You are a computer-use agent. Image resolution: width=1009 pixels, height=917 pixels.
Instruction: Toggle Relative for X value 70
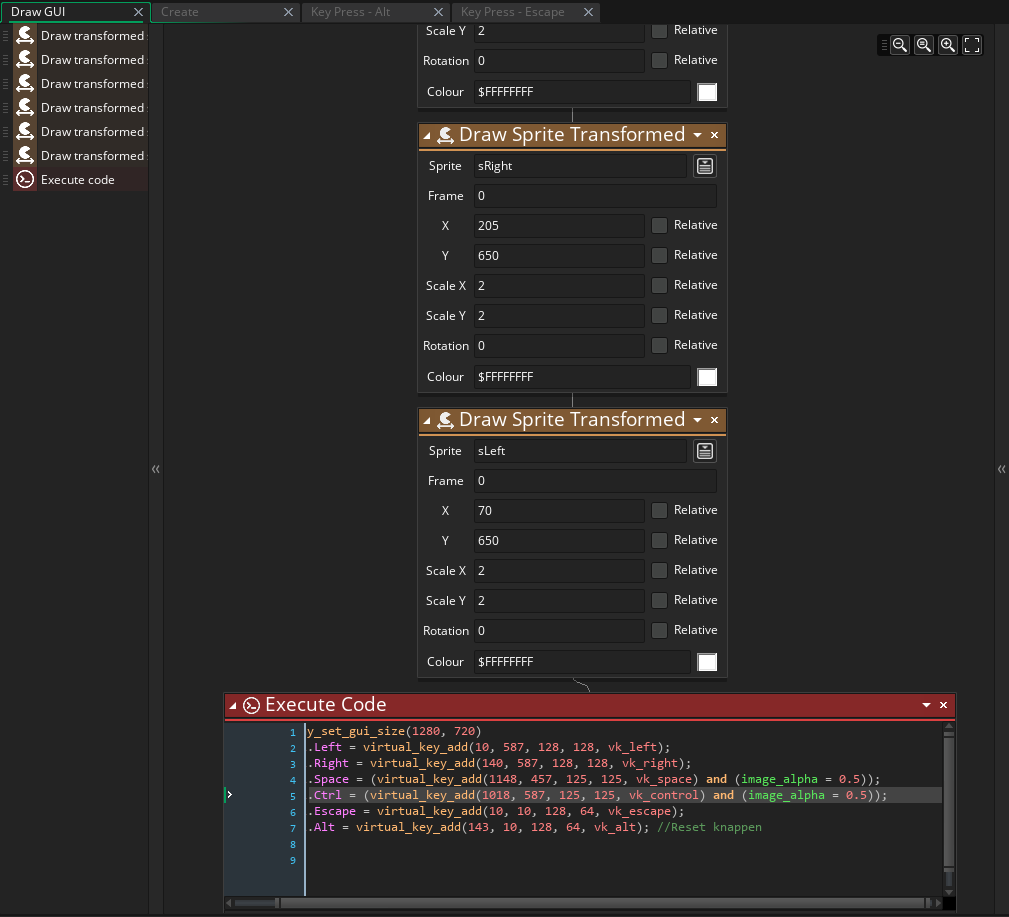point(659,510)
